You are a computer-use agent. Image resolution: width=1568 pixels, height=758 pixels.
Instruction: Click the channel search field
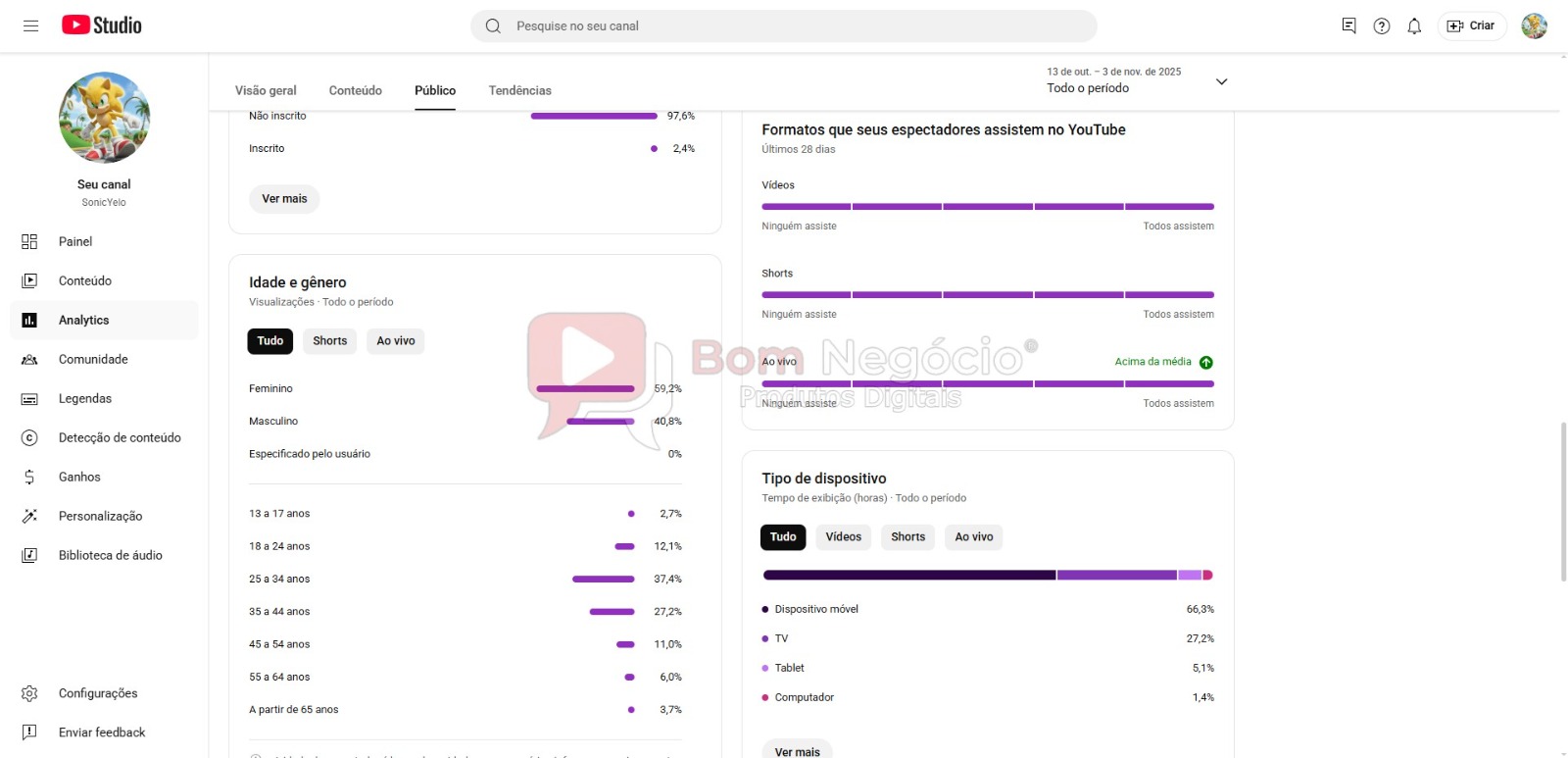(784, 26)
